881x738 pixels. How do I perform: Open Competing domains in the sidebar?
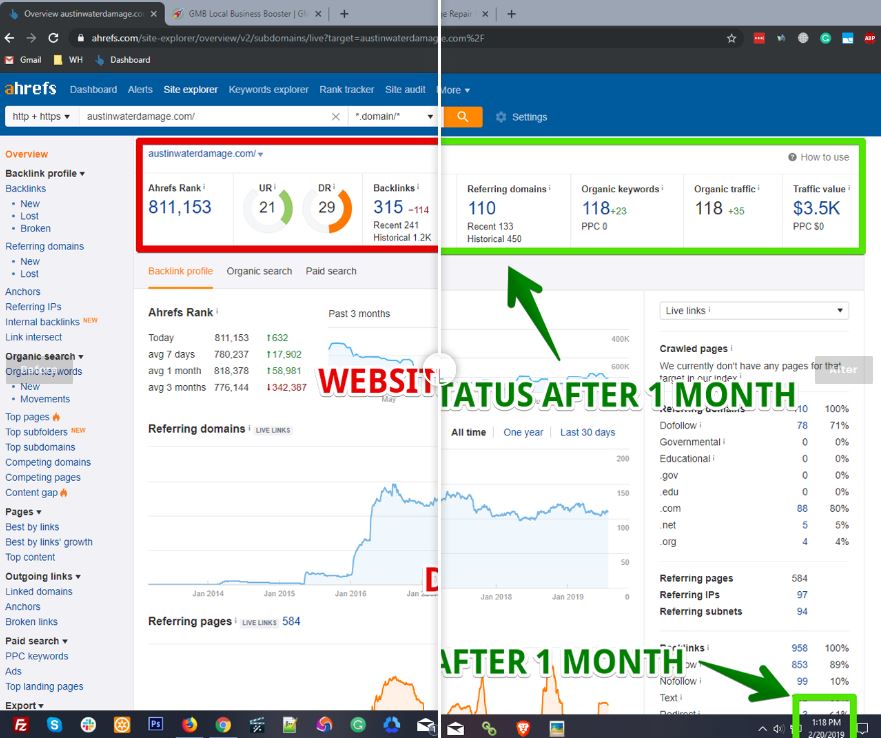pos(48,462)
